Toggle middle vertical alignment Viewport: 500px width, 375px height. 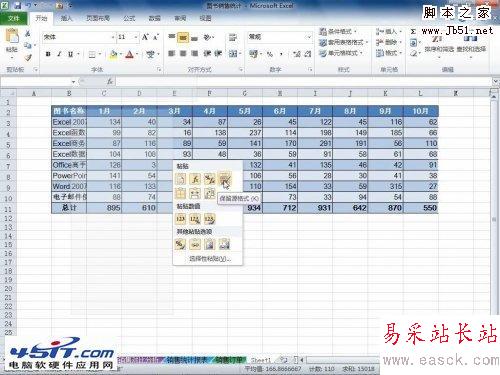(183, 37)
